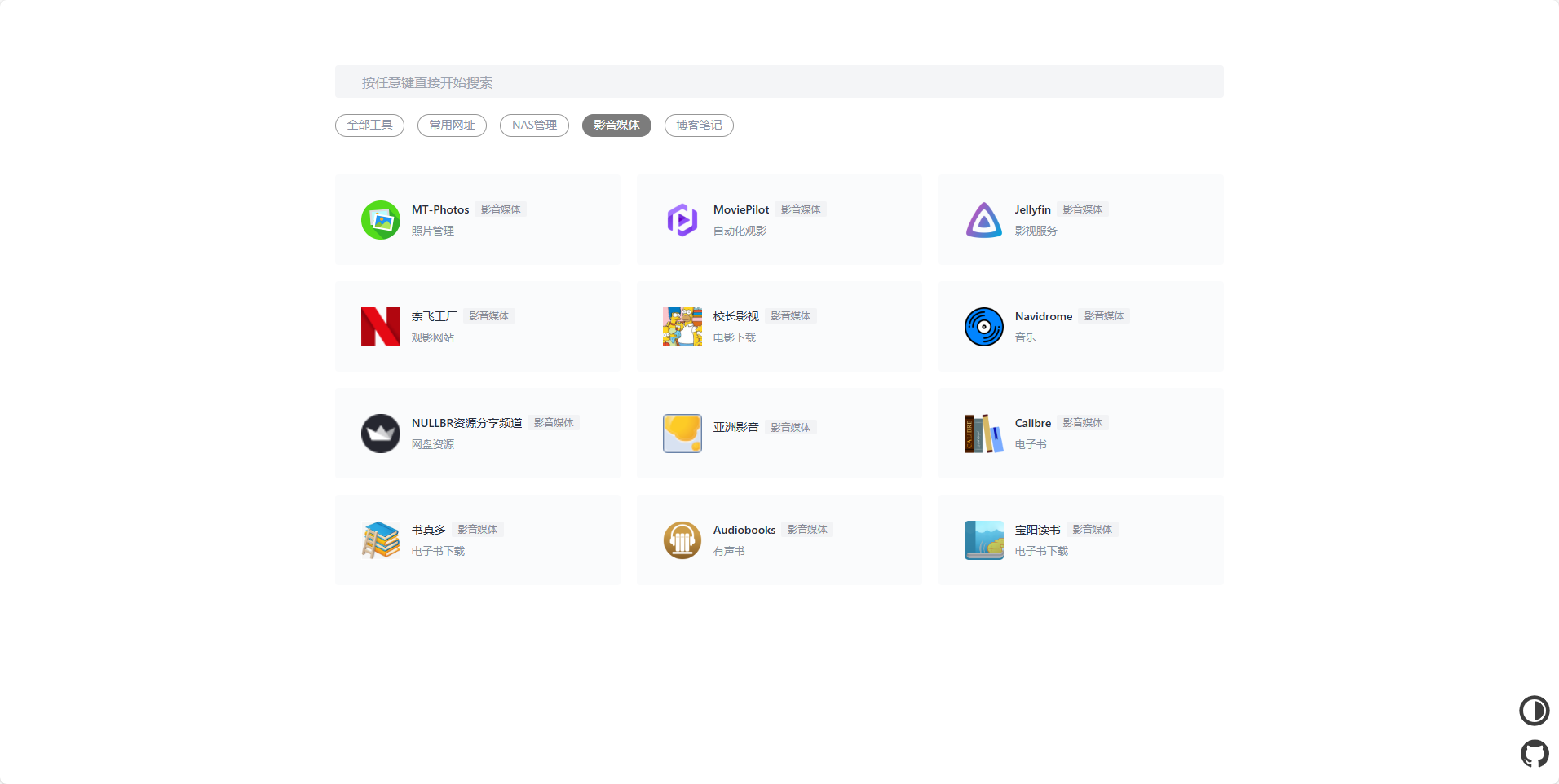The width and height of the screenshot is (1559, 784).
Task: Click the 照片管理 description text
Action: (433, 231)
